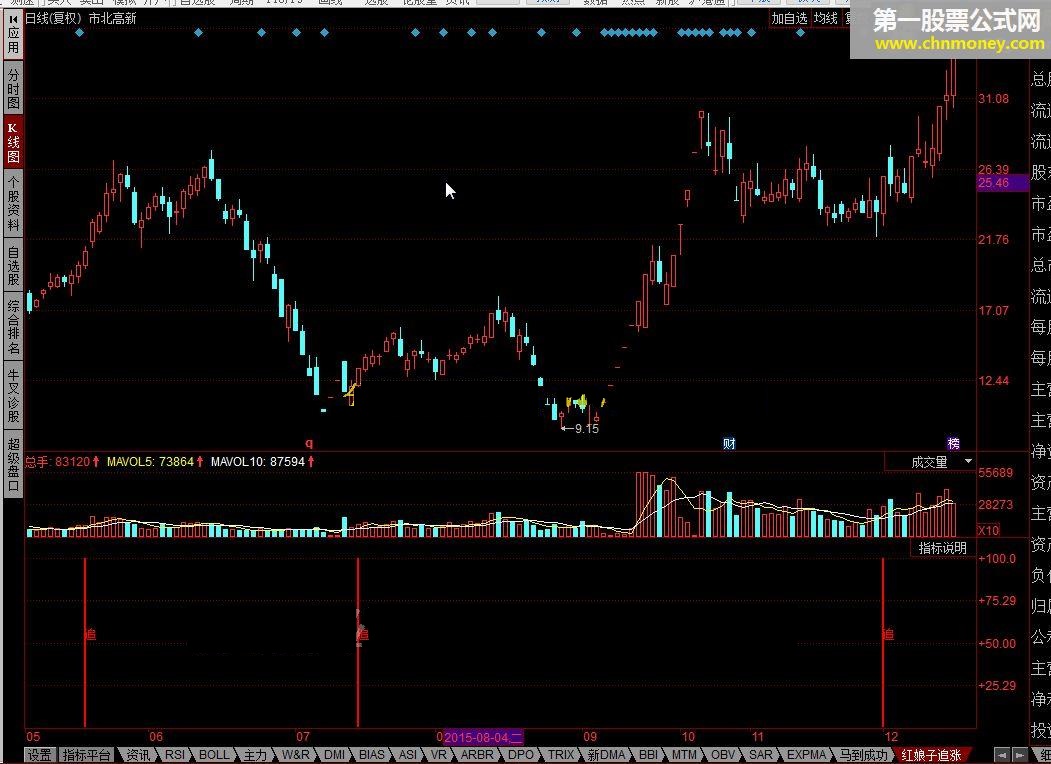Screen dimensions: 1051x764
Task: Select the VR indicator tab
Action: click(438, 755)
